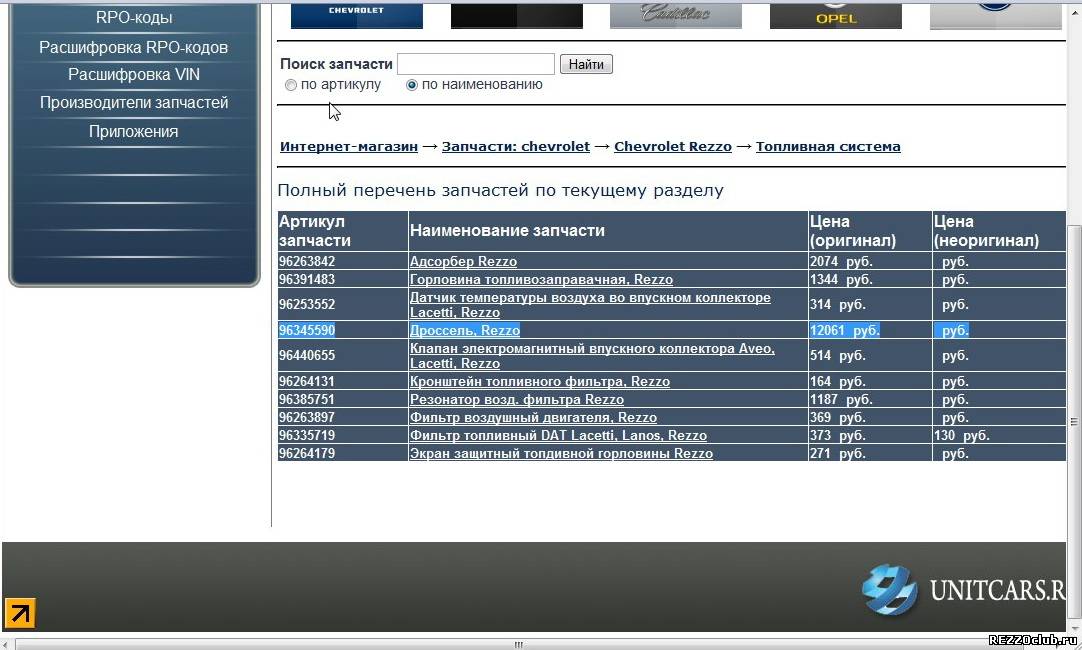Open 'RPO-коды' in the sidebar menu
The width and height of the screenshot is (1082, 650).
click(x=134, y=18)
